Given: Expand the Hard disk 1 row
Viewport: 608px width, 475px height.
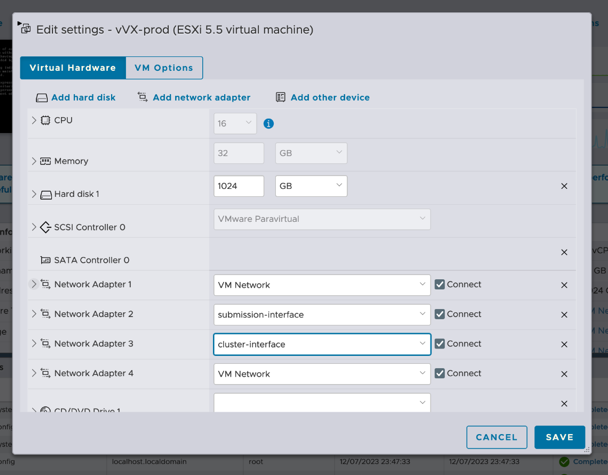Looking at the screenshot, I should [x=34, y=194].
